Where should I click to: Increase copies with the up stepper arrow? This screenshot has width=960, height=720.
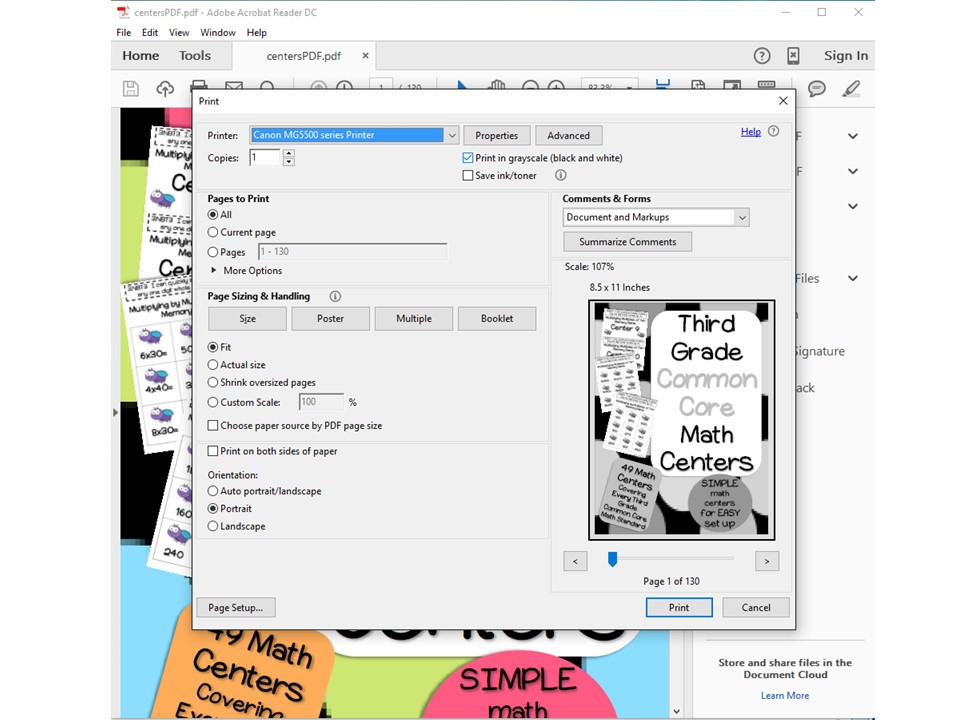coord(289,153)
